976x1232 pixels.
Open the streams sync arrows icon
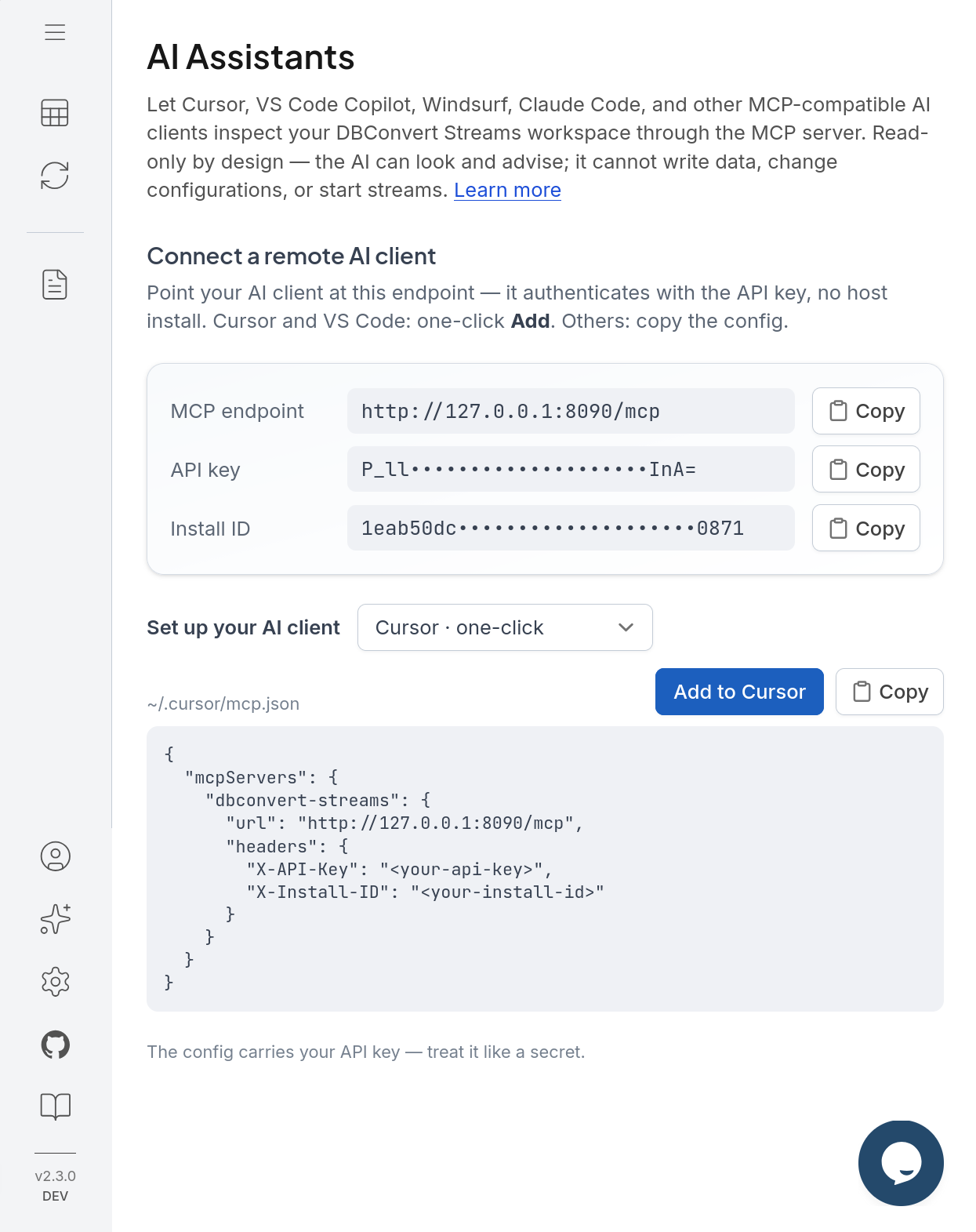55,176
